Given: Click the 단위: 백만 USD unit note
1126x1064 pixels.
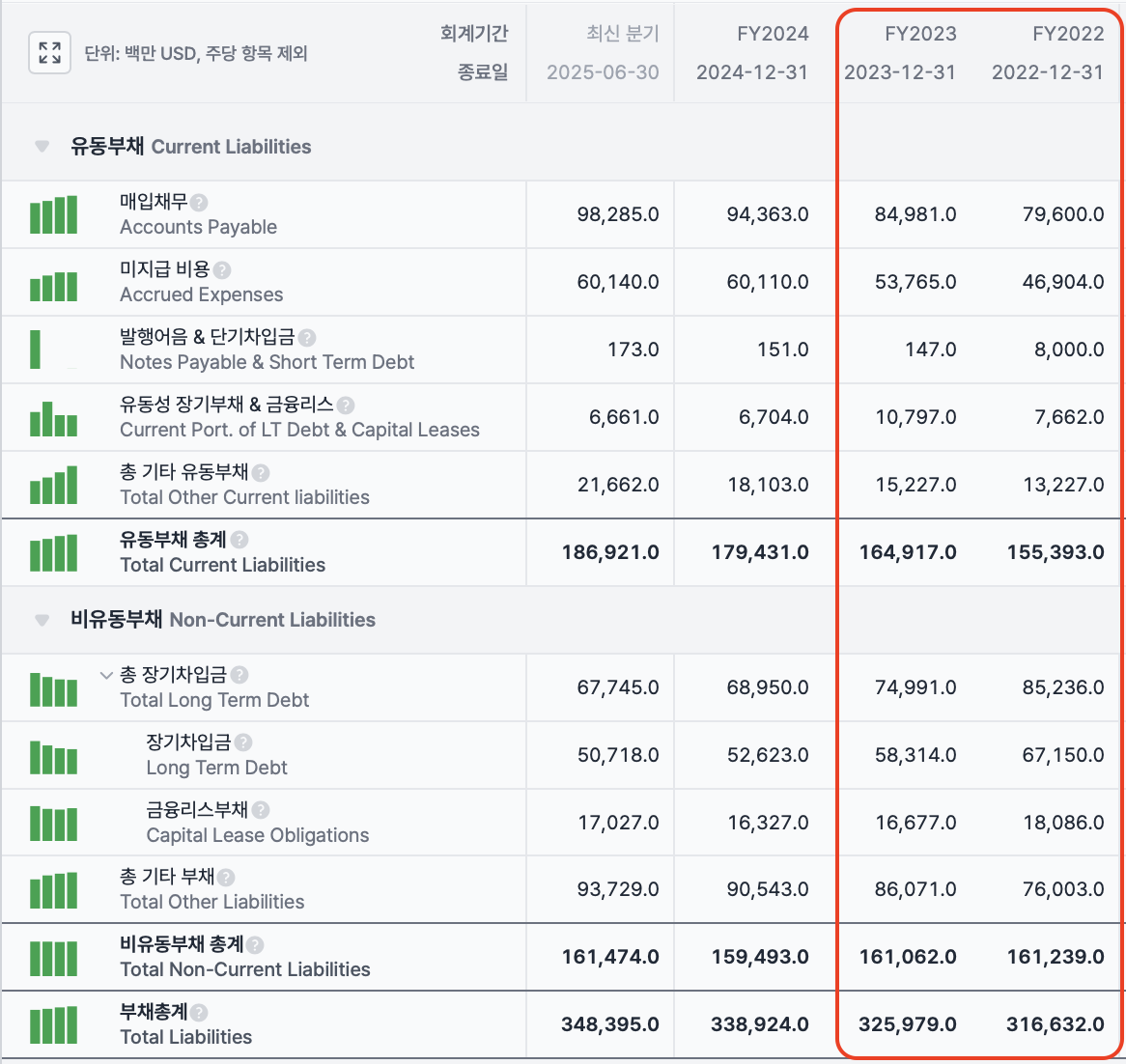Looking at the screenshot, I should 196,53.
